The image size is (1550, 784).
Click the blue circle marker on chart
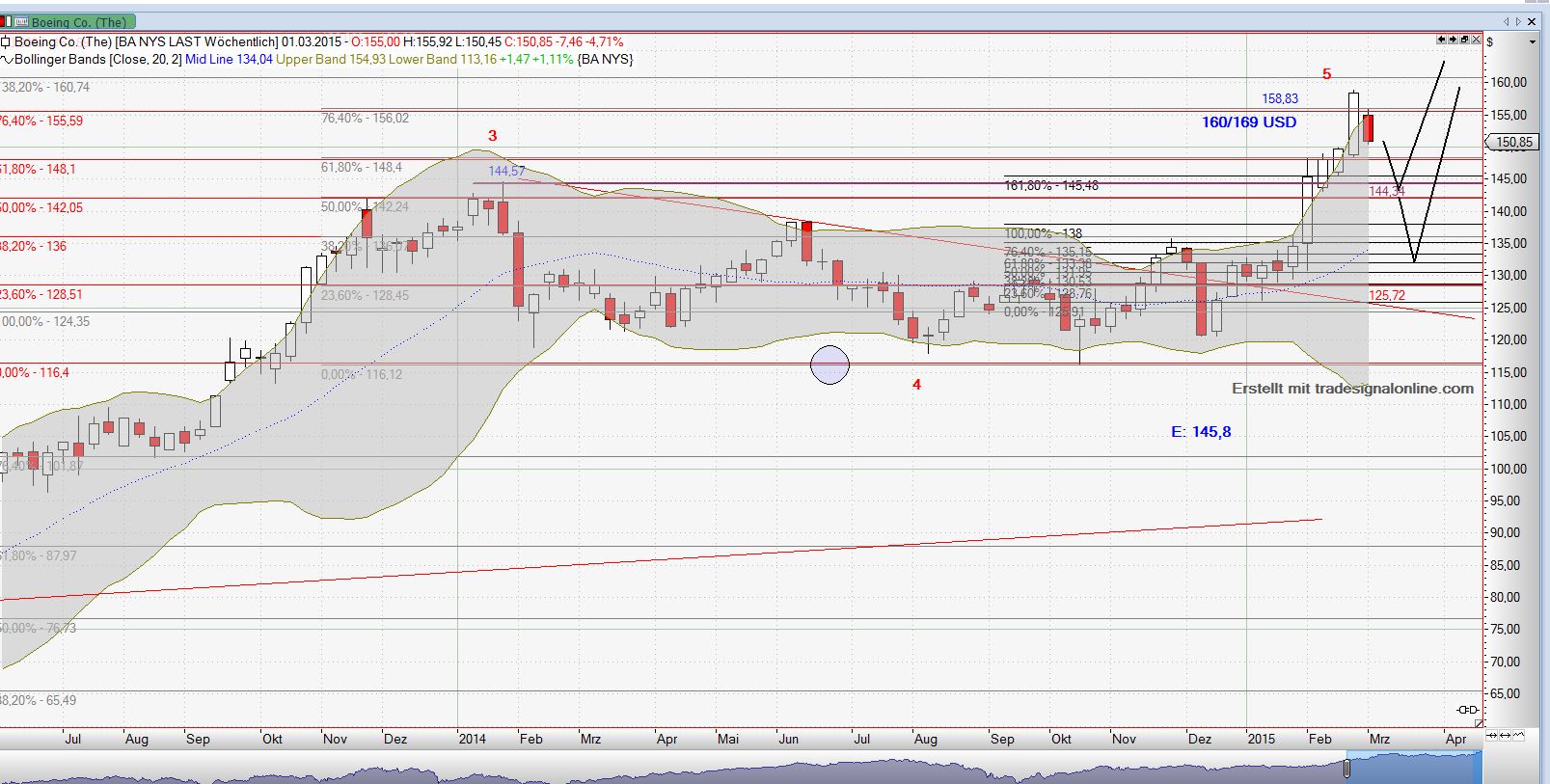[x=829, y=365]
